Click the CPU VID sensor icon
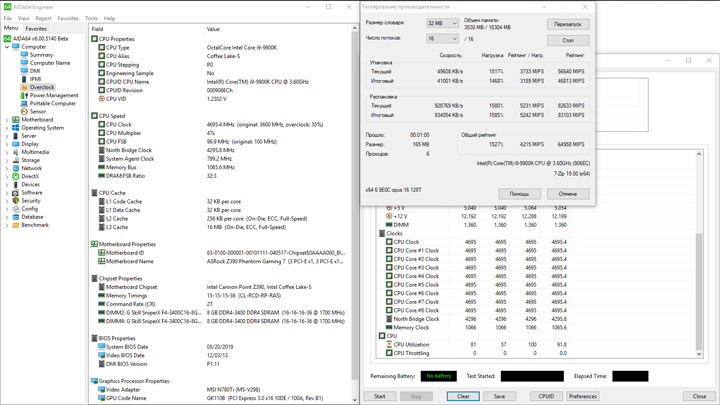 click(101, 99)
